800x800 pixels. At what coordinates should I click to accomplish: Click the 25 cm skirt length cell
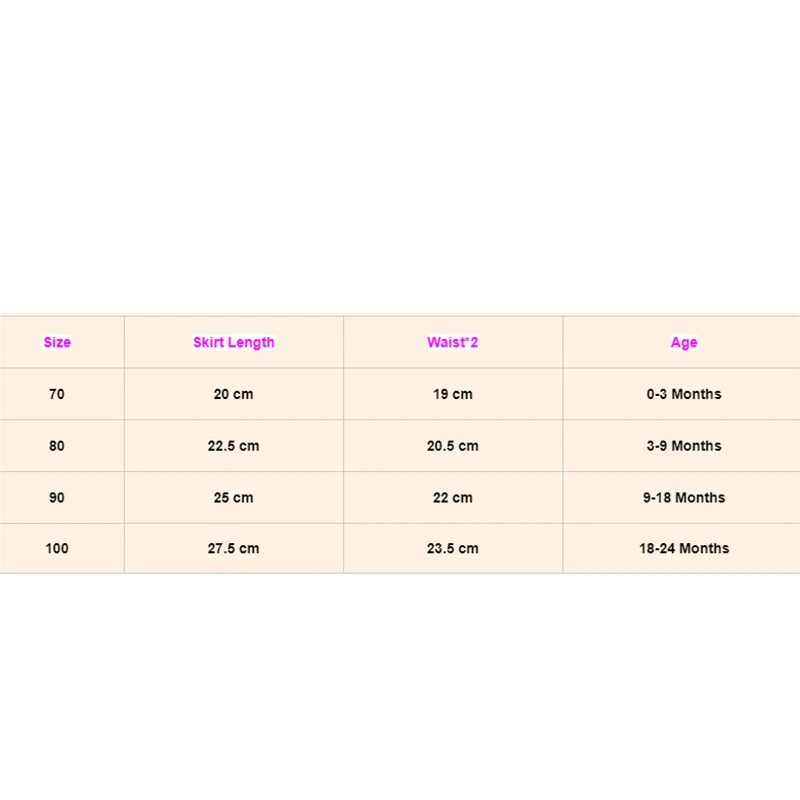(x=234, y=497)
